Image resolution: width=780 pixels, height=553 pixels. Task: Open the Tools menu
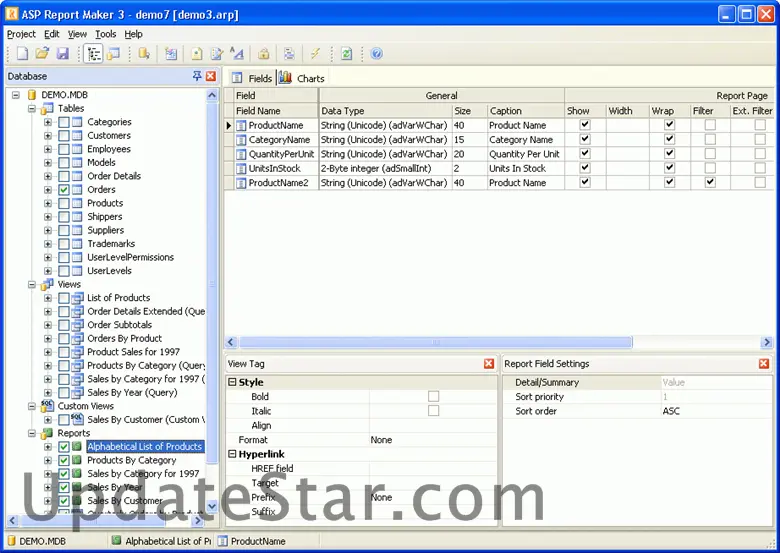pos(105,34)
